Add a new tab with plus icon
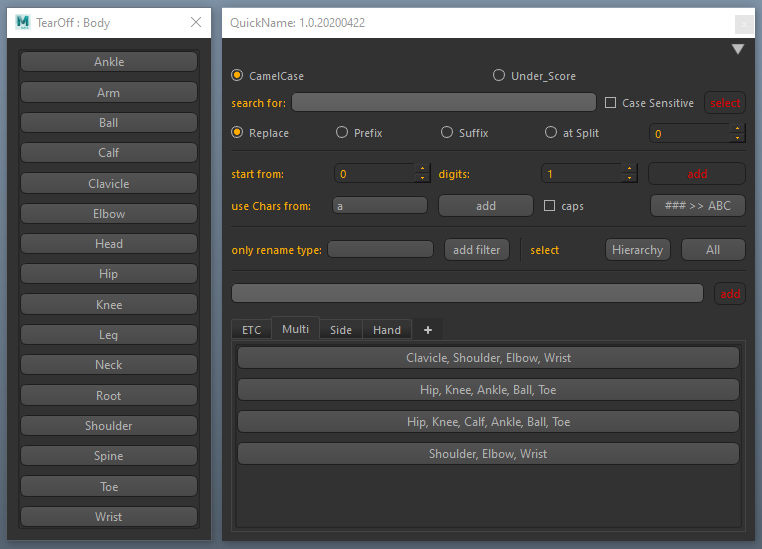Screen dimensions: 762x549 coord(428,330)
